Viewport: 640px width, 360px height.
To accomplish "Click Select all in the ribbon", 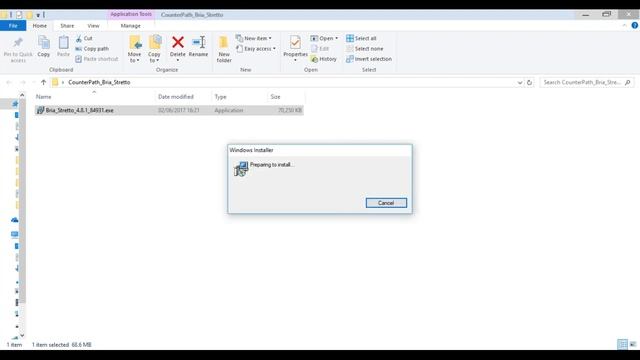I will (361, 38).
